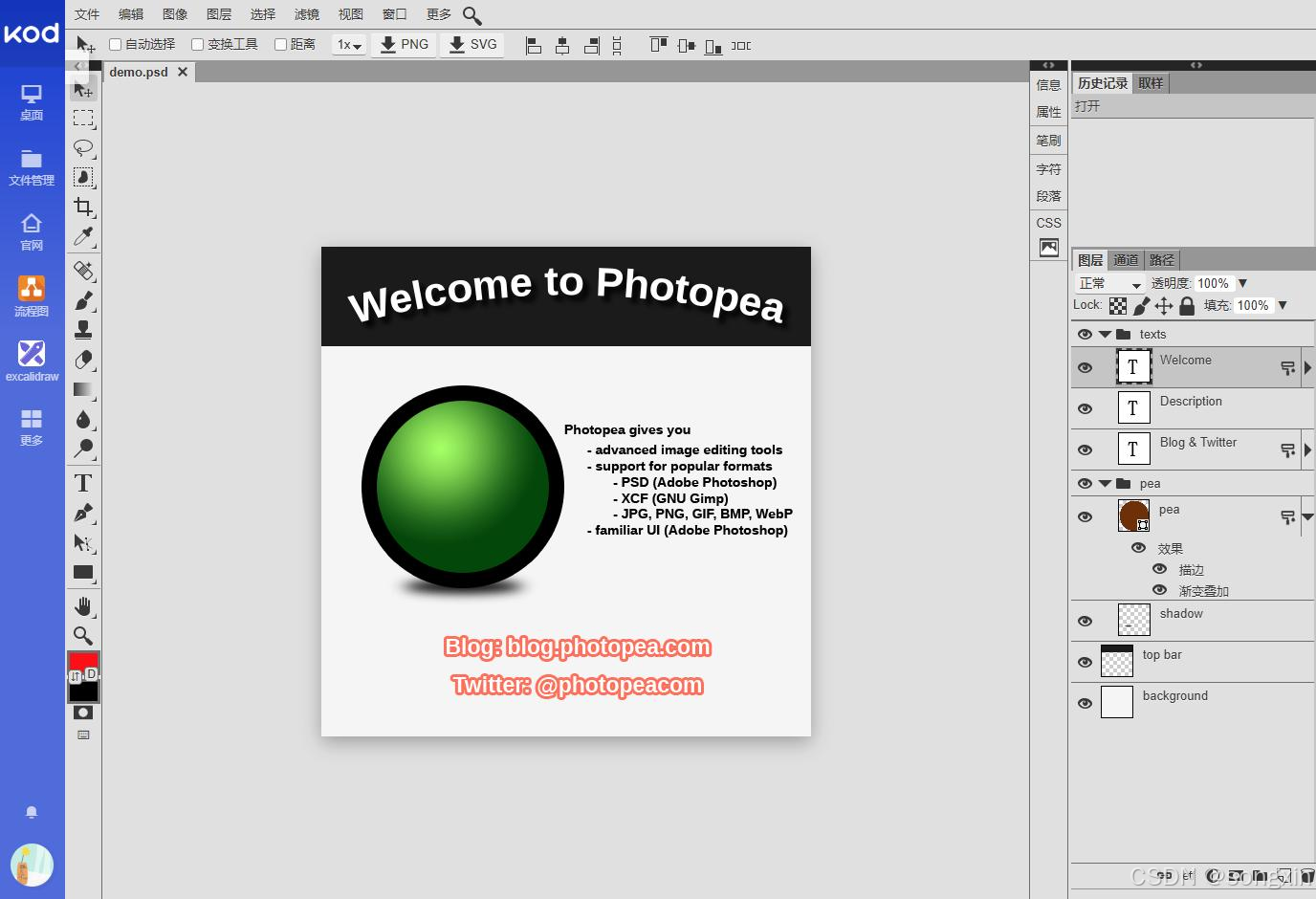Screen dimensions: 1316x899
Task: Open the image preview panel icon
Action: click(1049, 248)
